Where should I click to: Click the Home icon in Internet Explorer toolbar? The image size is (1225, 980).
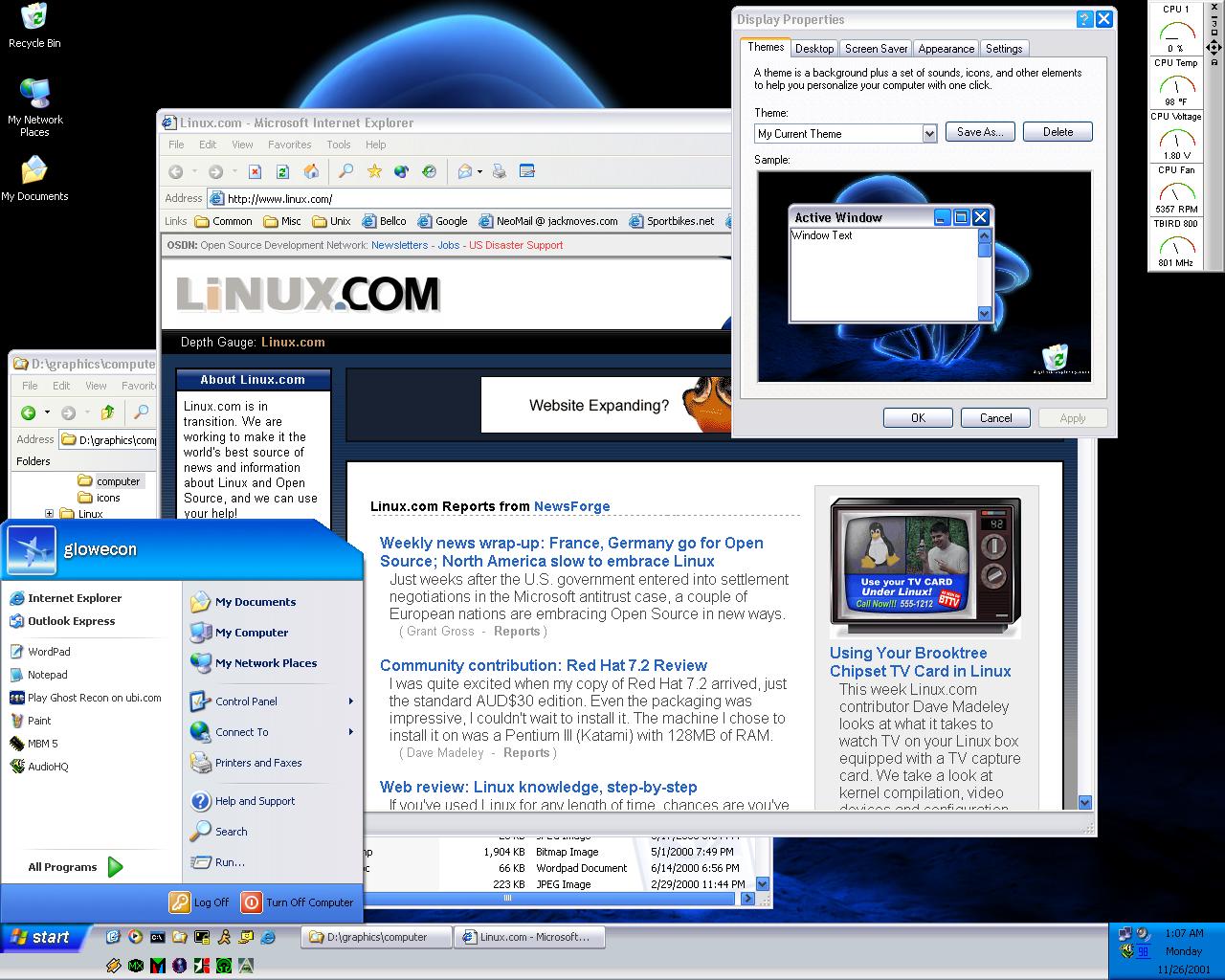point(311,171)
